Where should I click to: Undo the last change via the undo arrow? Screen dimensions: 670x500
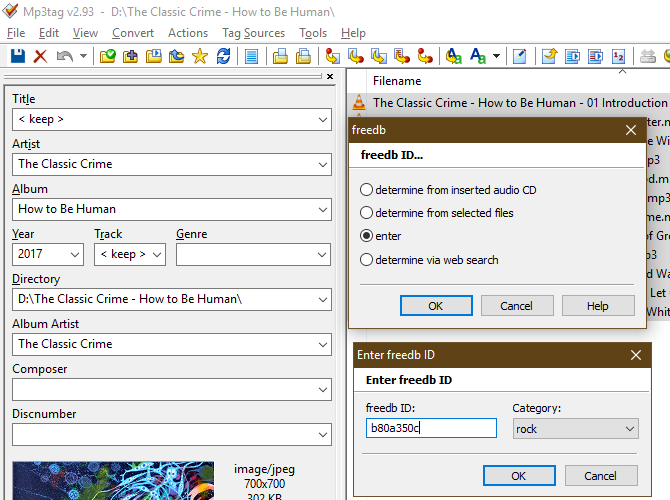(65, 56)
